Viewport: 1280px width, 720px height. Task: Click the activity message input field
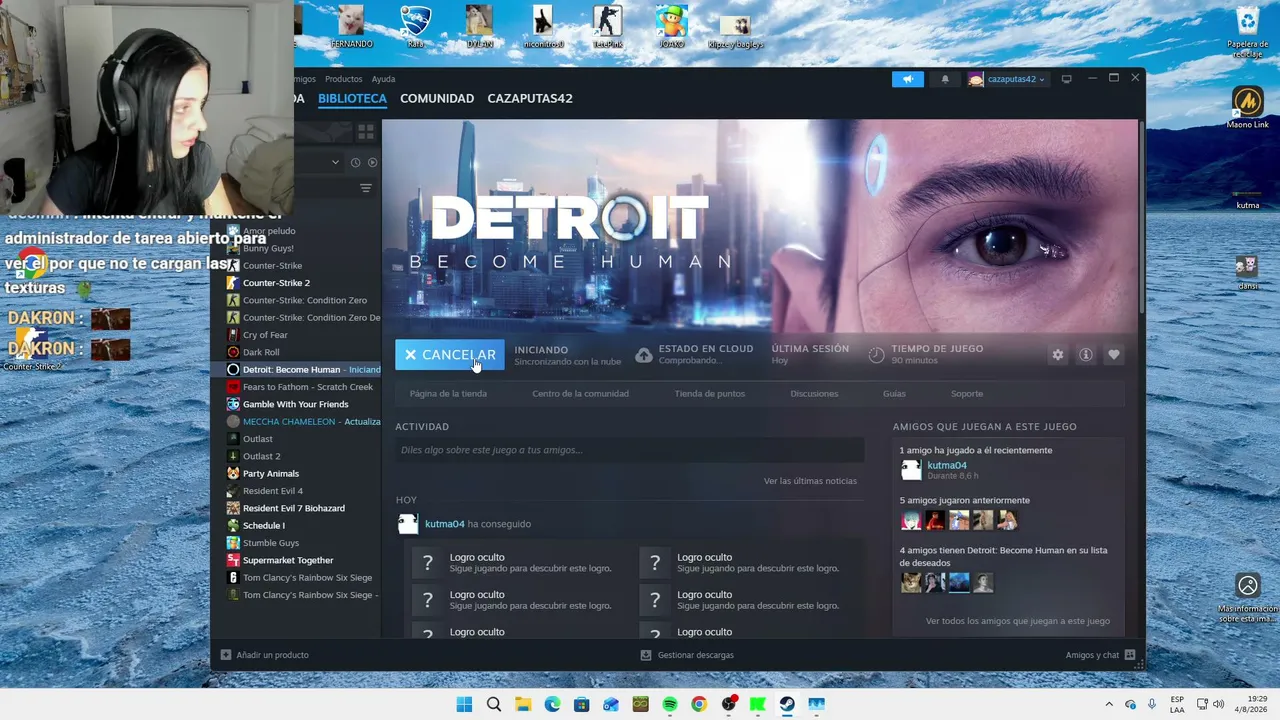tap(629, 450)
